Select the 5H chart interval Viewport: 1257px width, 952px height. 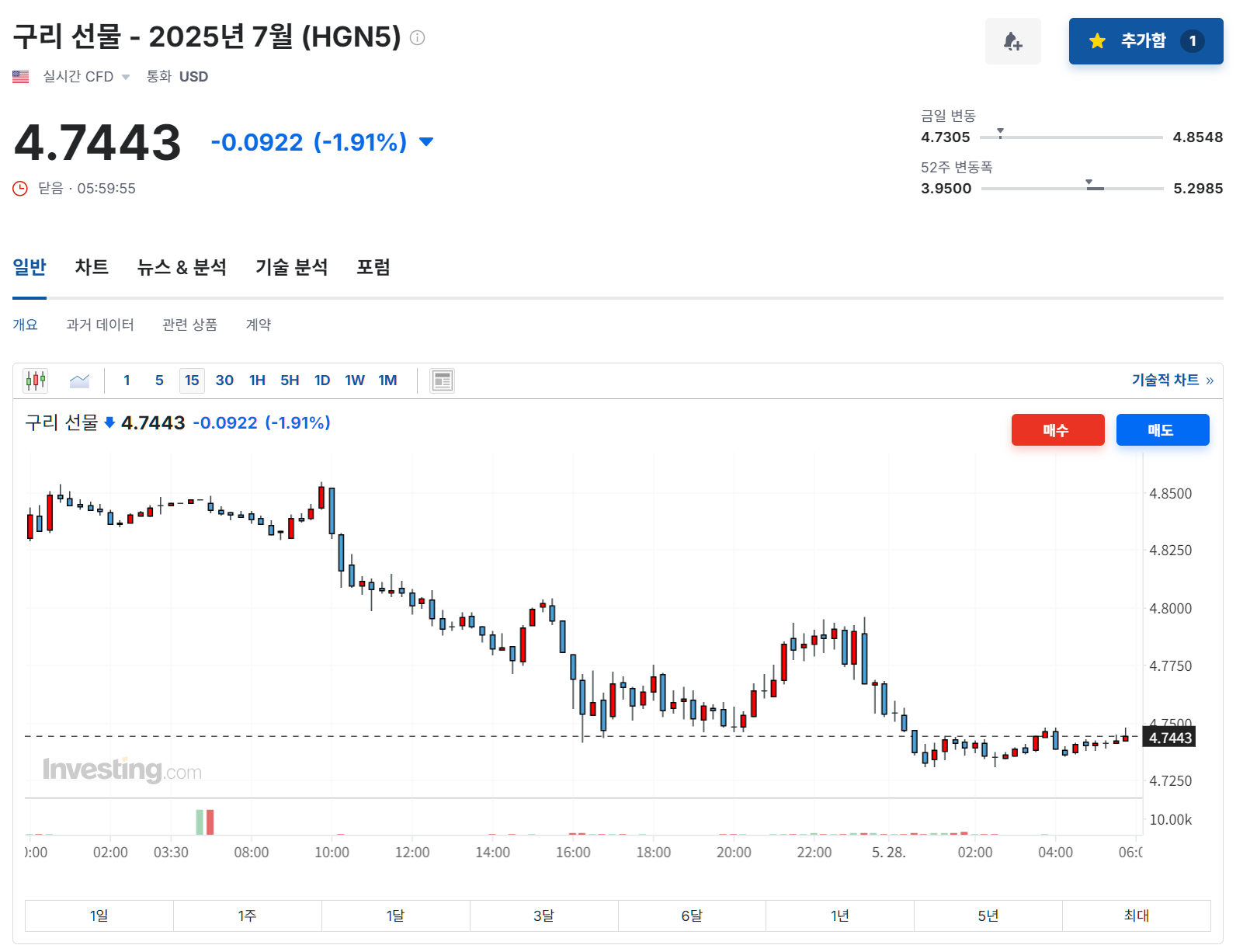point(290,380)
